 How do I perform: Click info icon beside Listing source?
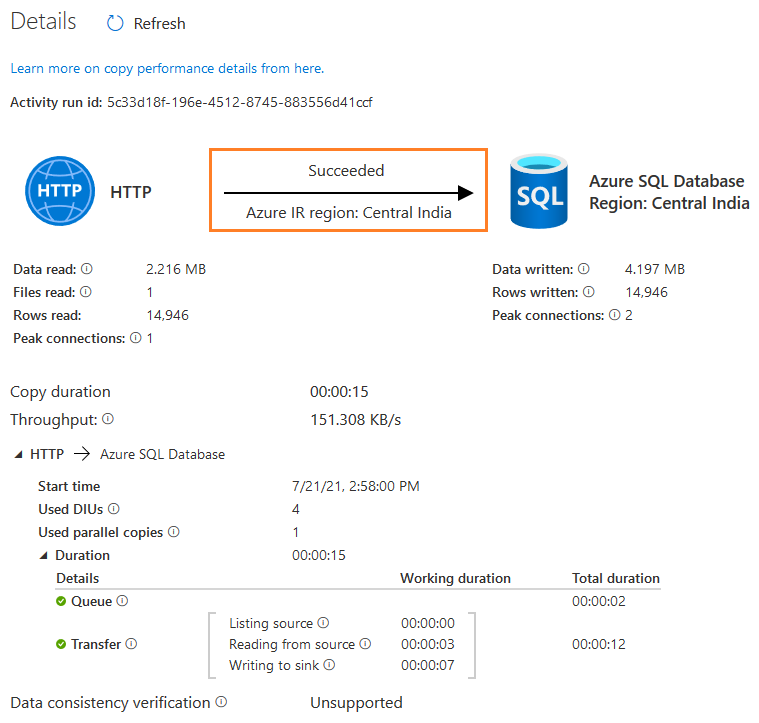click(323, 623)
